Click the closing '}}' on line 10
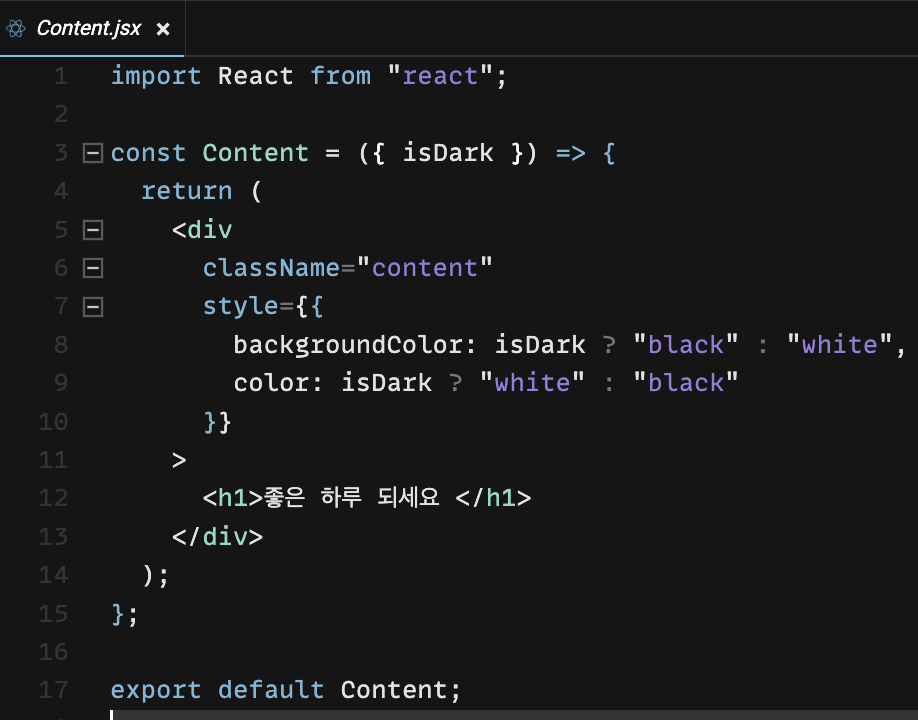918x720 pixels. click(x=217, y=421)
